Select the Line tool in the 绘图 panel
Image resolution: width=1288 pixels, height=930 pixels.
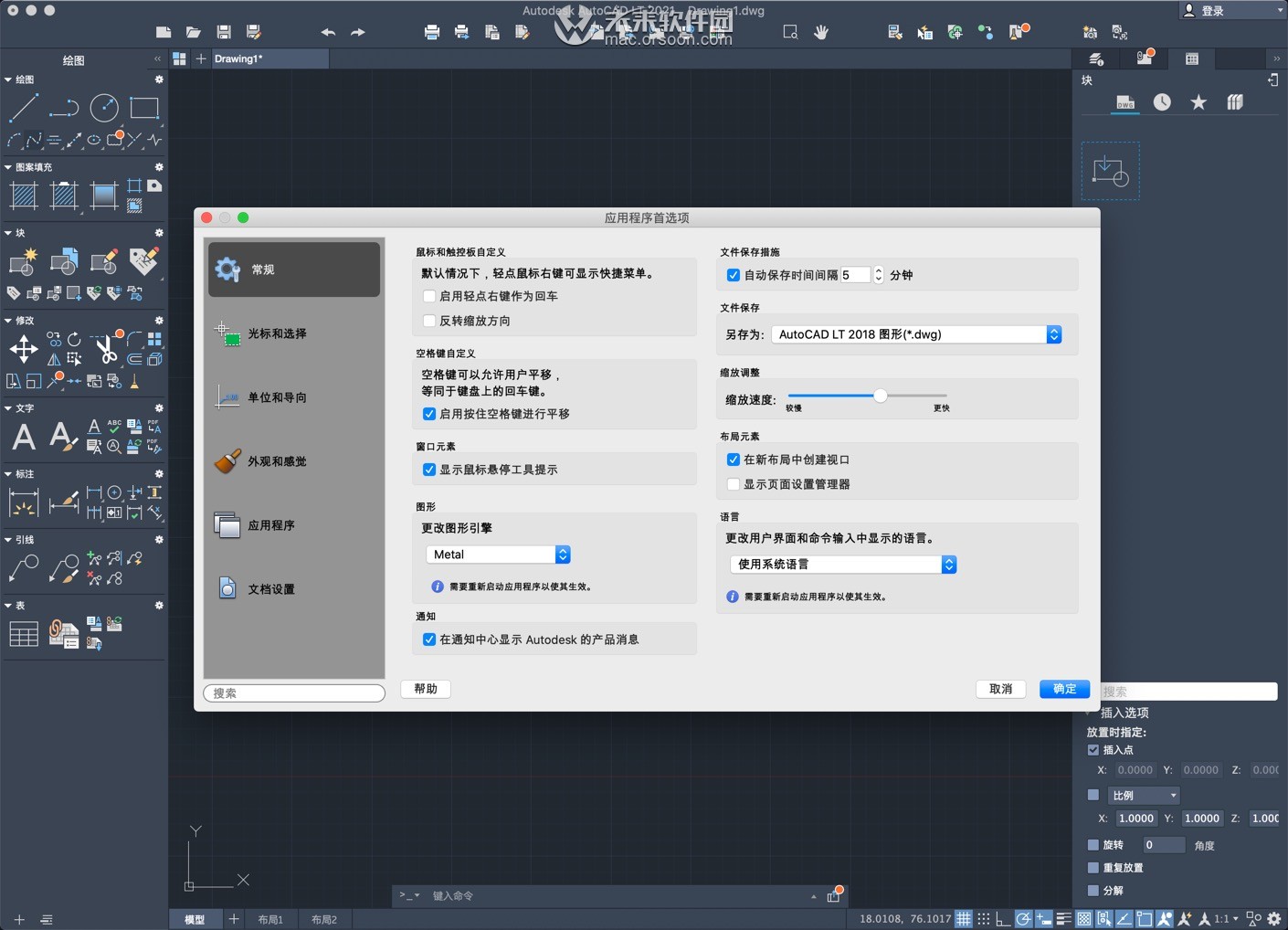[x=24, y=108]
